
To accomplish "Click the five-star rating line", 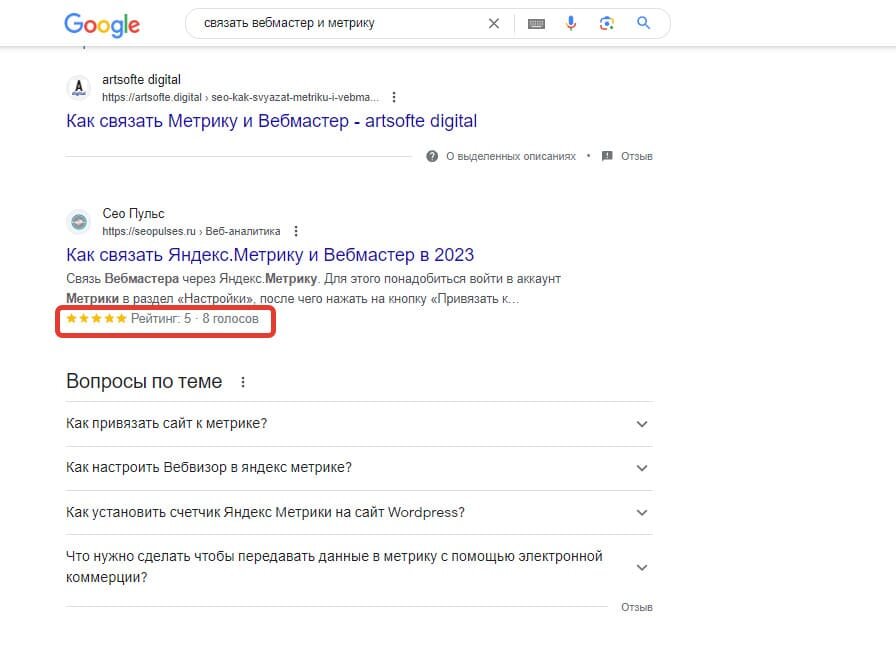I will (162, 319).
